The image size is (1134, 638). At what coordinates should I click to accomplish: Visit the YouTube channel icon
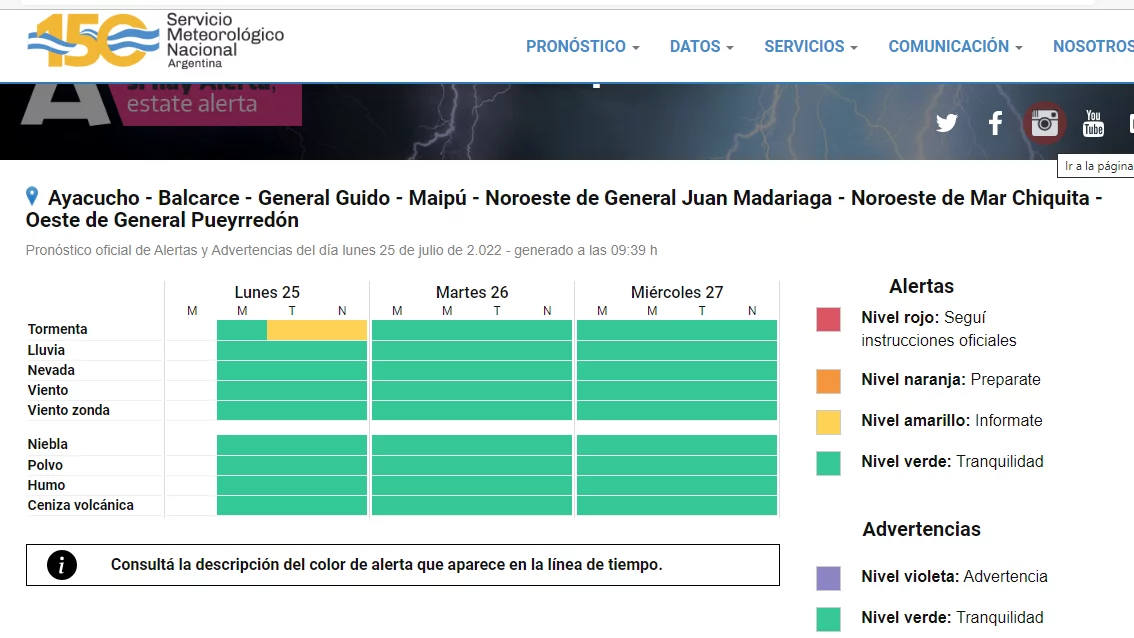(1093, 123)
